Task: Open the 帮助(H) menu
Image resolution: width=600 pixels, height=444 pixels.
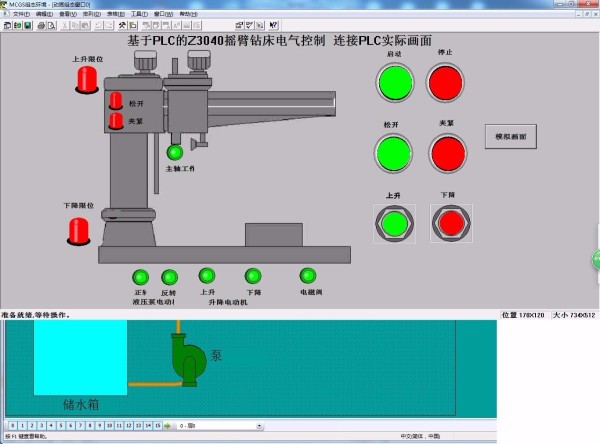Action: coord(188,14)
